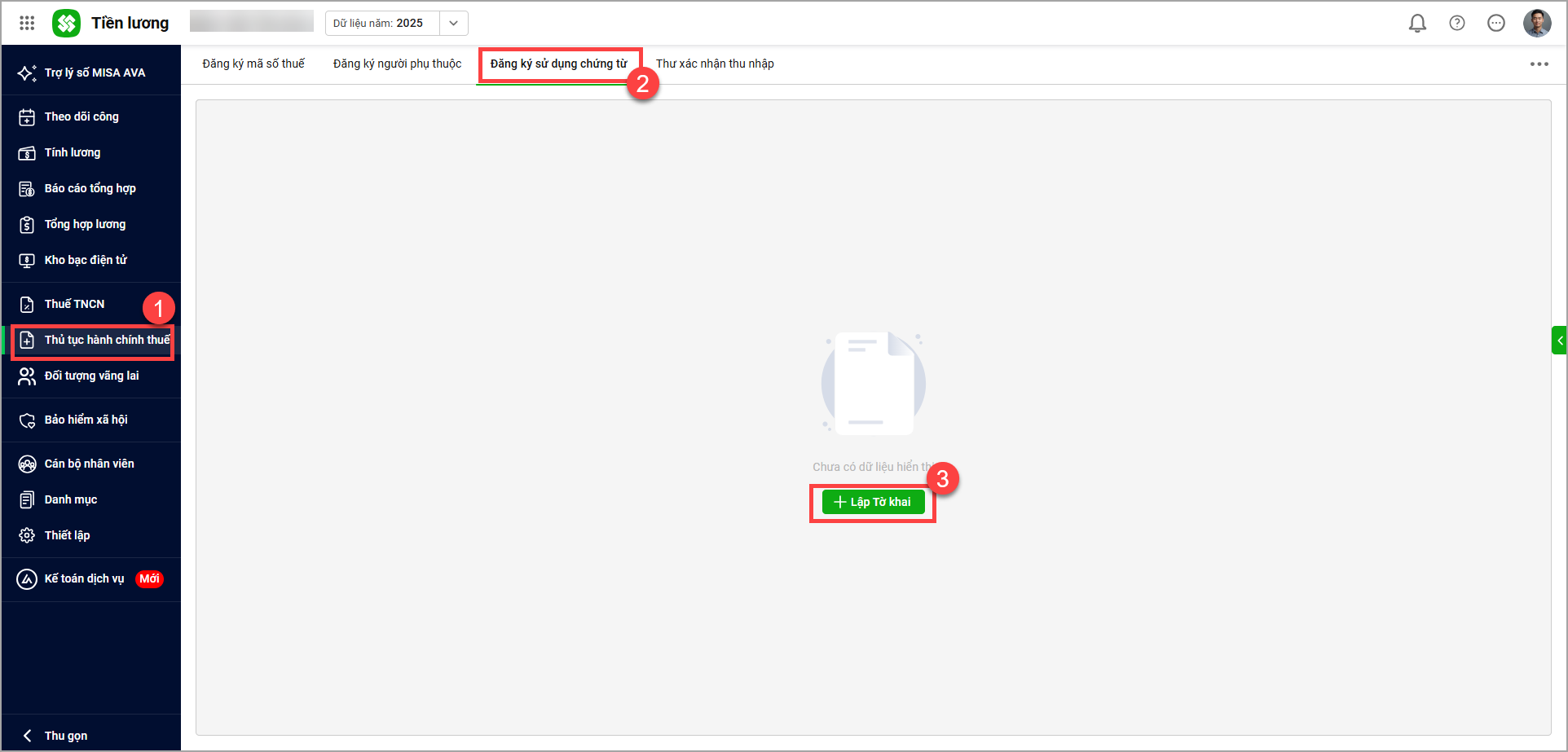Switch to Thư xác nhận thu nhập tab
This screenshot has height=752, width=1568.
[715, 64]
